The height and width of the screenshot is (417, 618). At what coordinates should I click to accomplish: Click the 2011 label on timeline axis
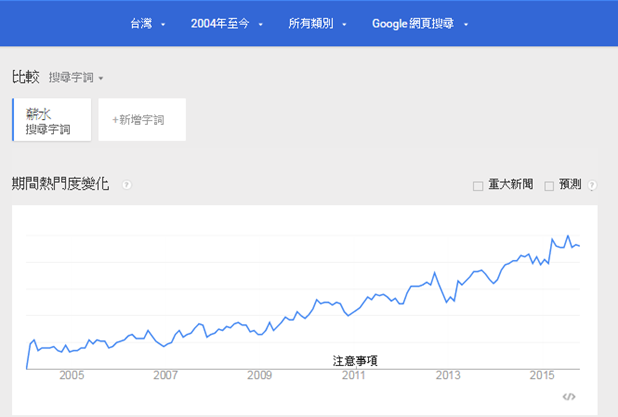[353, 376]
